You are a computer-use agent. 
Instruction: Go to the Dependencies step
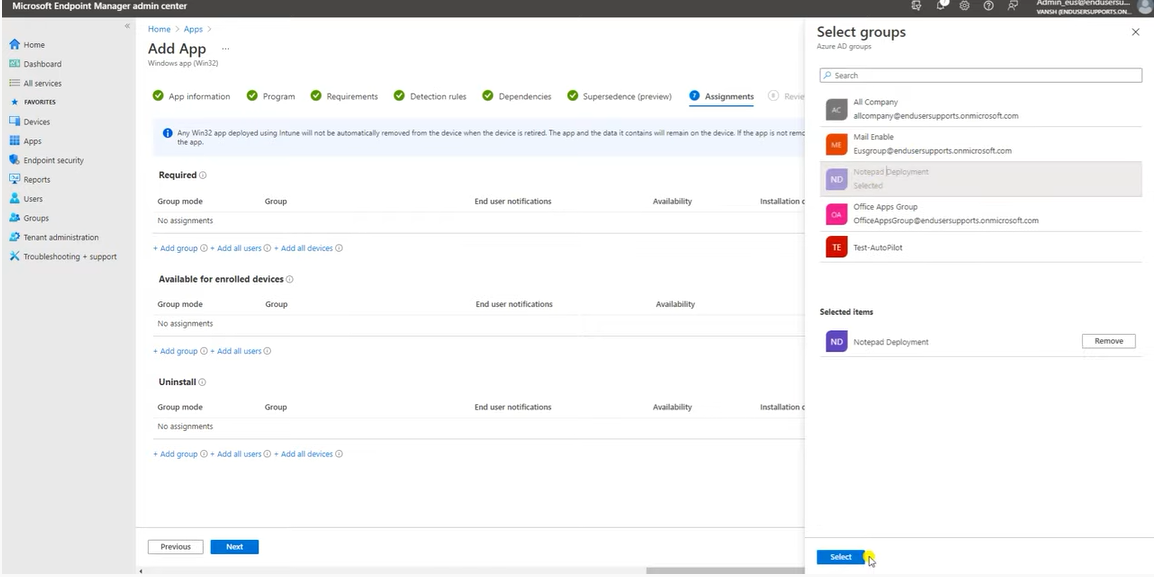tap(517, 96)
